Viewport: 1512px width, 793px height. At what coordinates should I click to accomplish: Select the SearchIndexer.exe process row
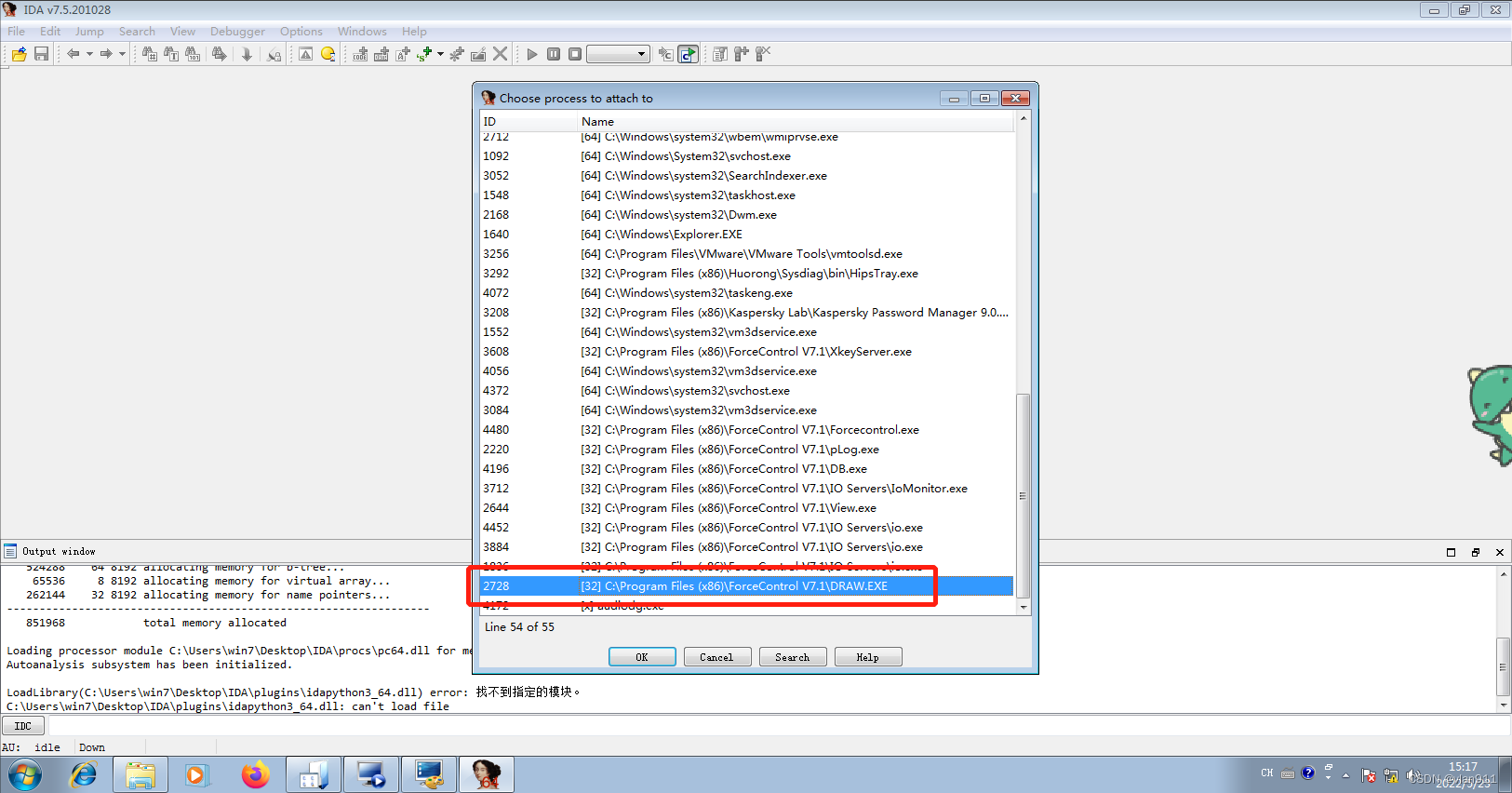click(x=746, y=176)
